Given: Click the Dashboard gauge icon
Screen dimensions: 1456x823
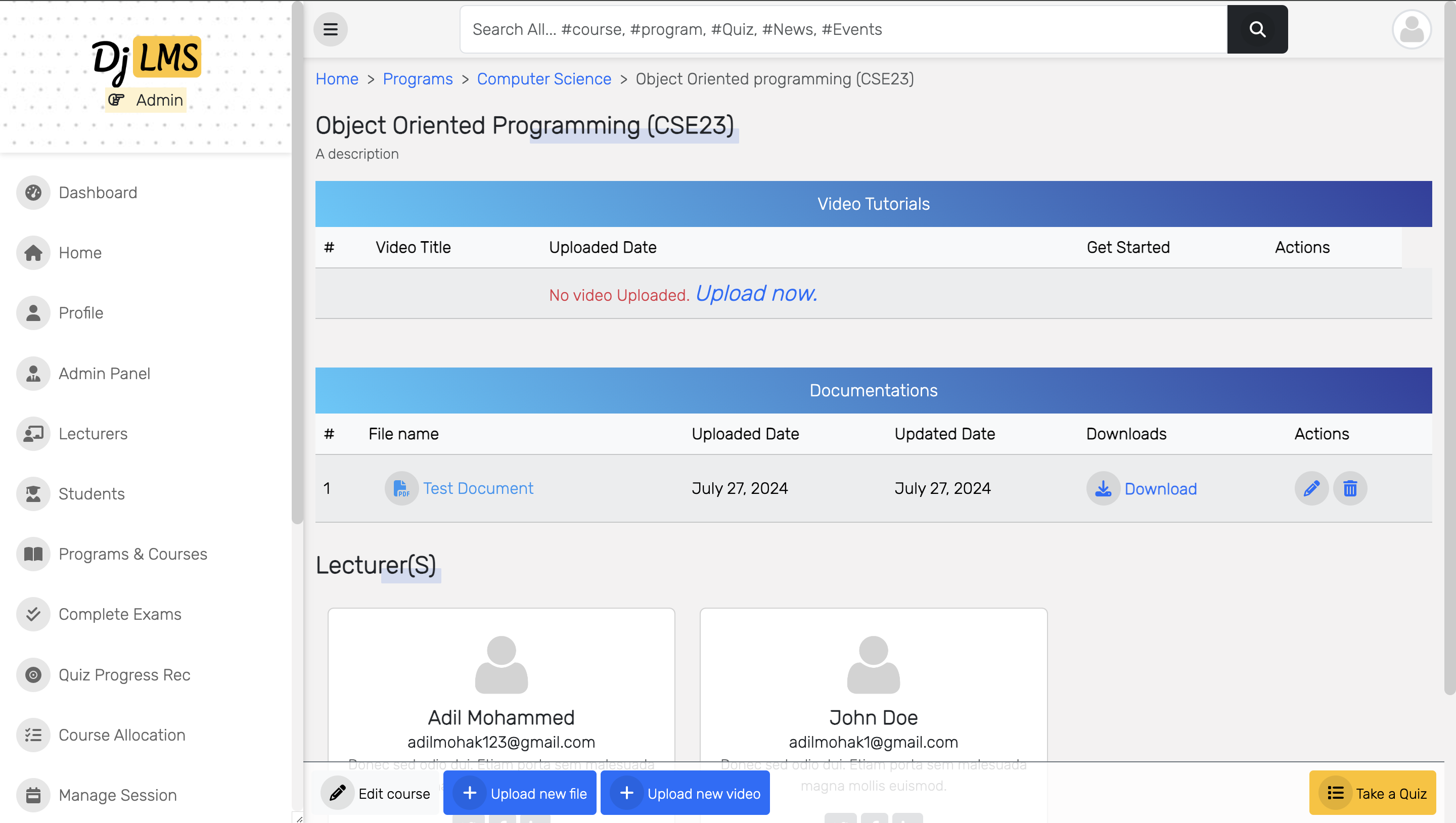Looking at the screenshot, I should tap(33, 193).
